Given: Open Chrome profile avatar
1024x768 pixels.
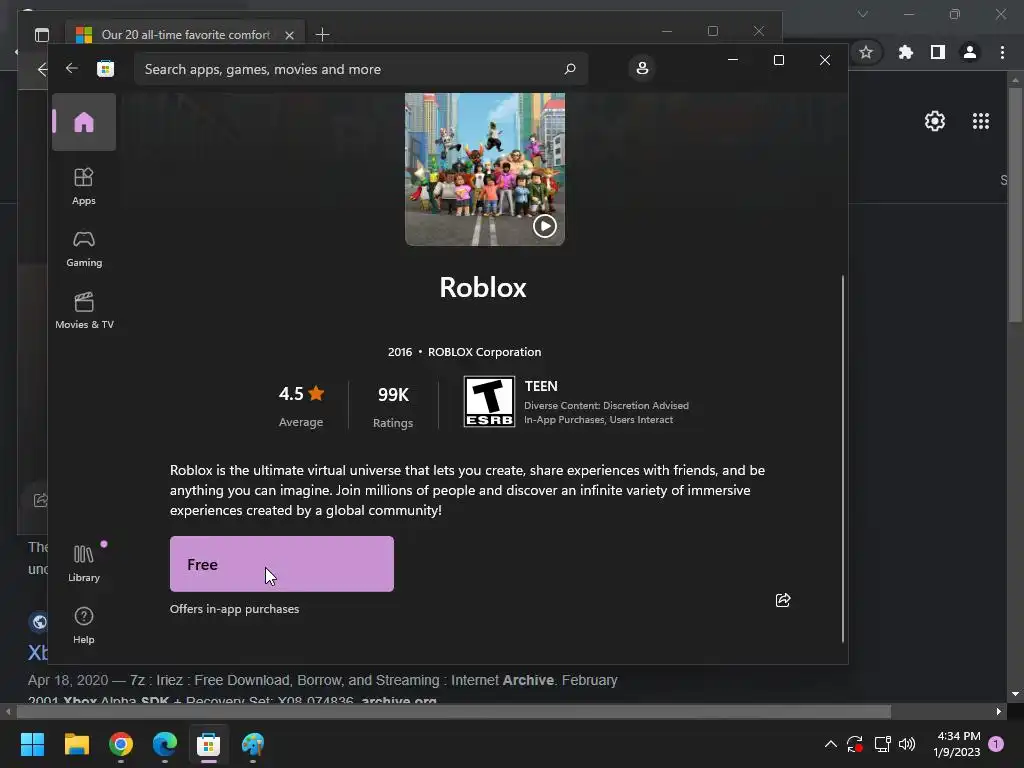Looking at the screenshot, I should click(970, 52).
